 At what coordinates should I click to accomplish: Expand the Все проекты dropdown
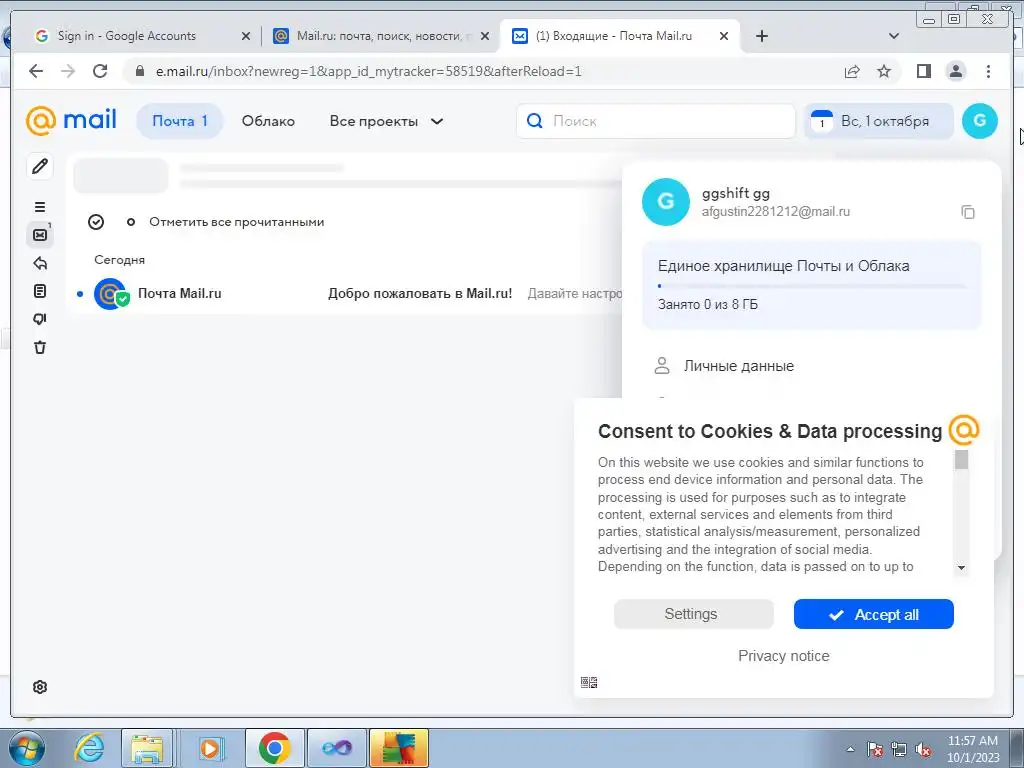[387, 121]
